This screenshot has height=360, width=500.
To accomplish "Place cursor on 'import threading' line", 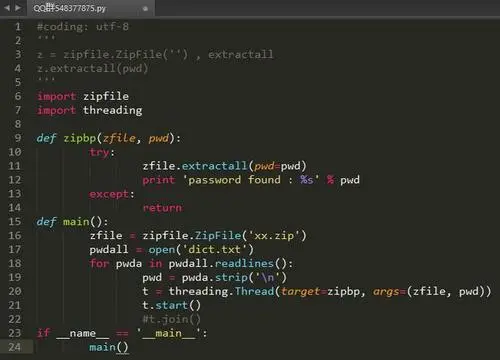I will (x=89, y=110).
